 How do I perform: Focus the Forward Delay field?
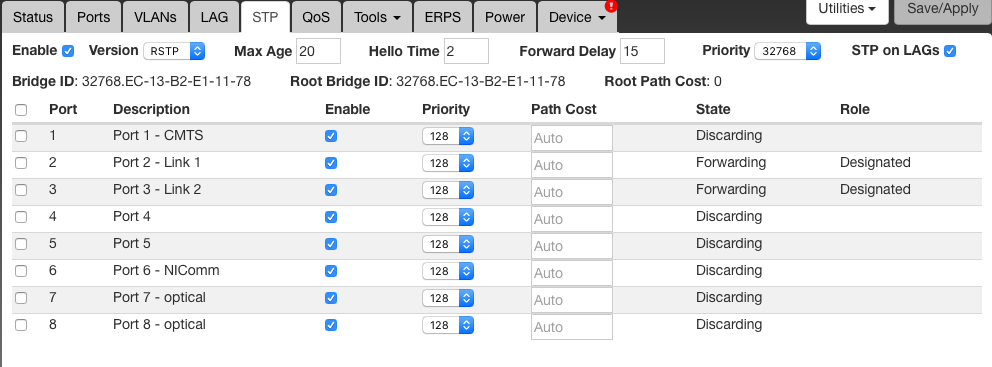[642, 51]
